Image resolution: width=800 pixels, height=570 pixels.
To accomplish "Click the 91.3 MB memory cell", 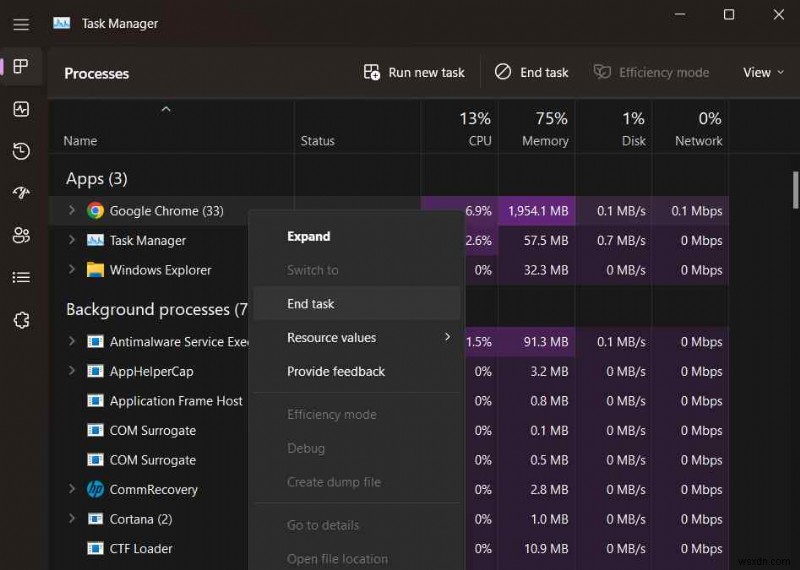I will [x=537, y=341].
